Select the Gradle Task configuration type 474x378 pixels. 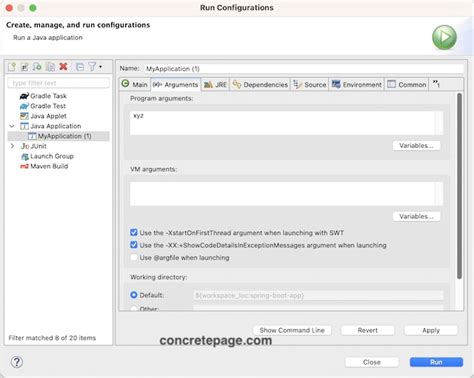(43, 96)
